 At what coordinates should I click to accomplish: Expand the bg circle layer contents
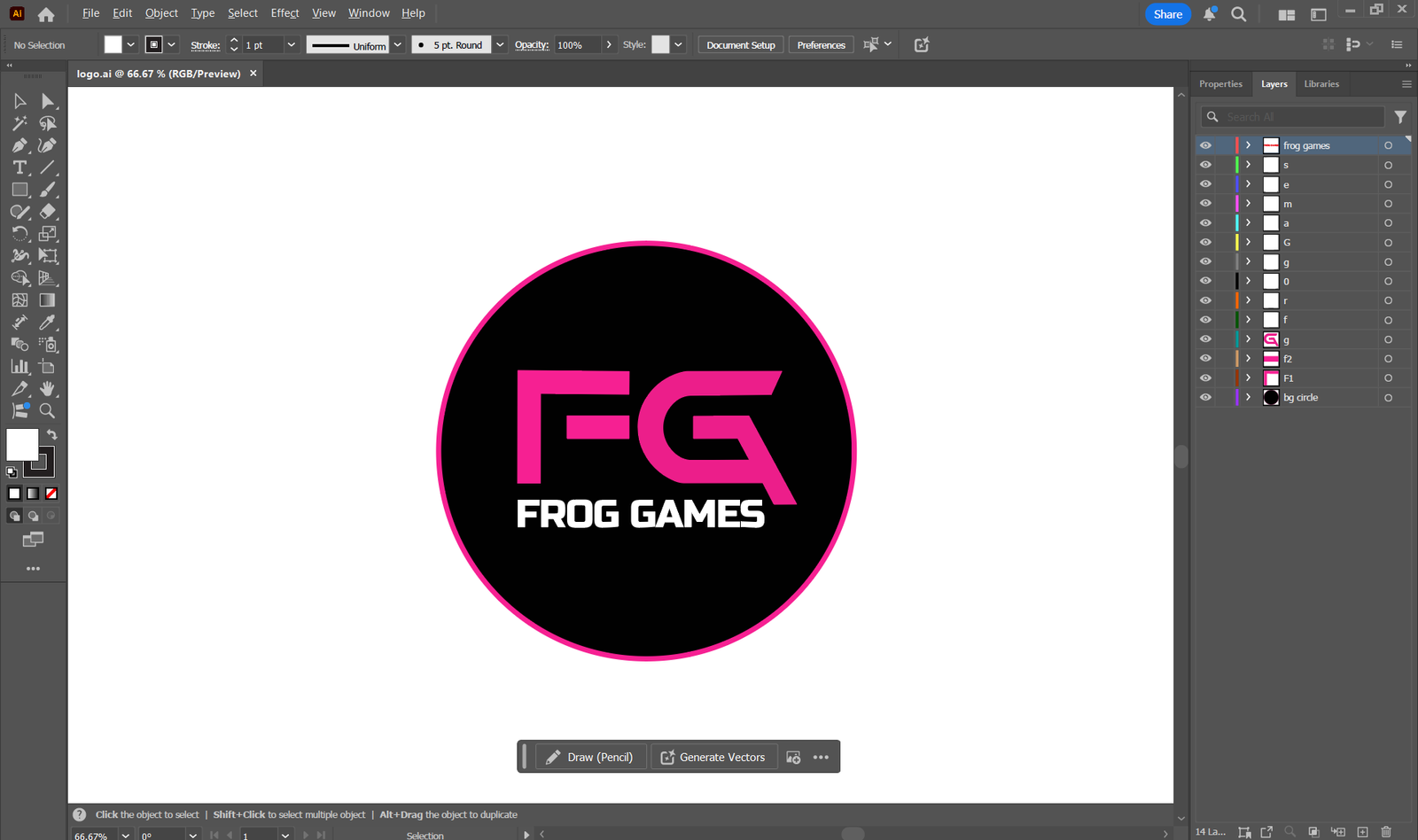pyautogui.click(x=1248, y=398)
